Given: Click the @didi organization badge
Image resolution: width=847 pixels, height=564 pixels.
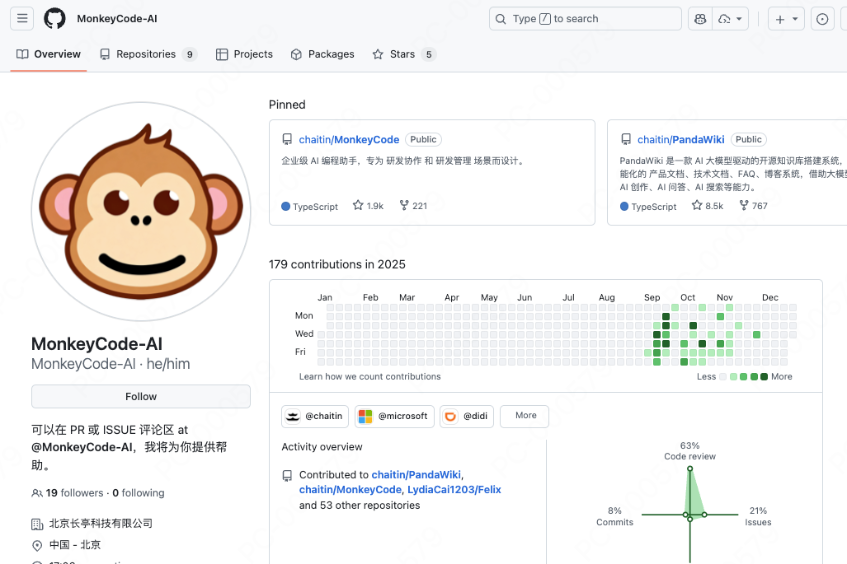Looking at the screenshot, I should coord(466,416).
